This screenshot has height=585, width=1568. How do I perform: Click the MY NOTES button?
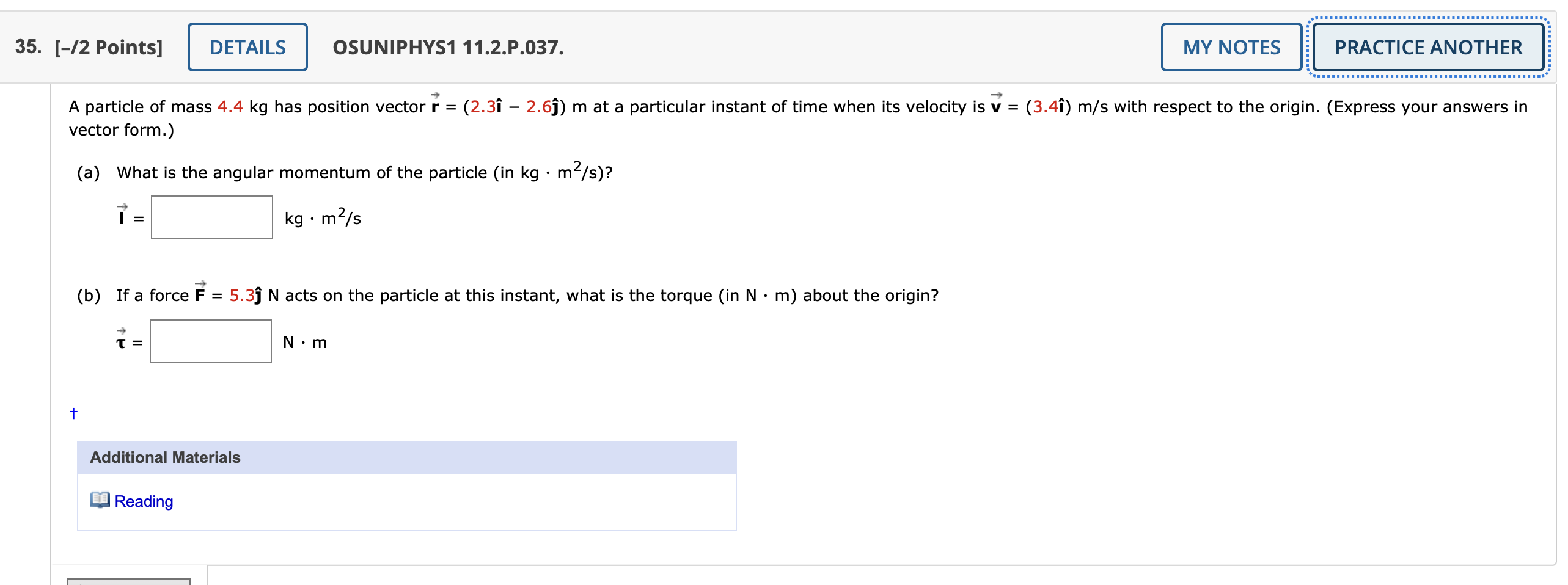click(1230, 47)
